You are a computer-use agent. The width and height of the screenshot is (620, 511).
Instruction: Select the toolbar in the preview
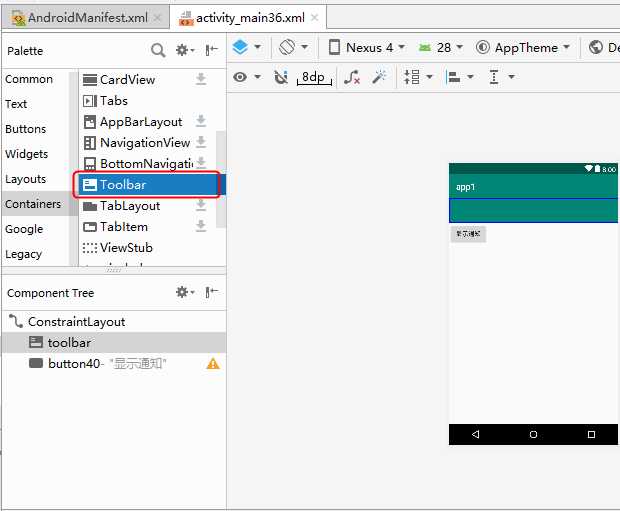point(533,210)
